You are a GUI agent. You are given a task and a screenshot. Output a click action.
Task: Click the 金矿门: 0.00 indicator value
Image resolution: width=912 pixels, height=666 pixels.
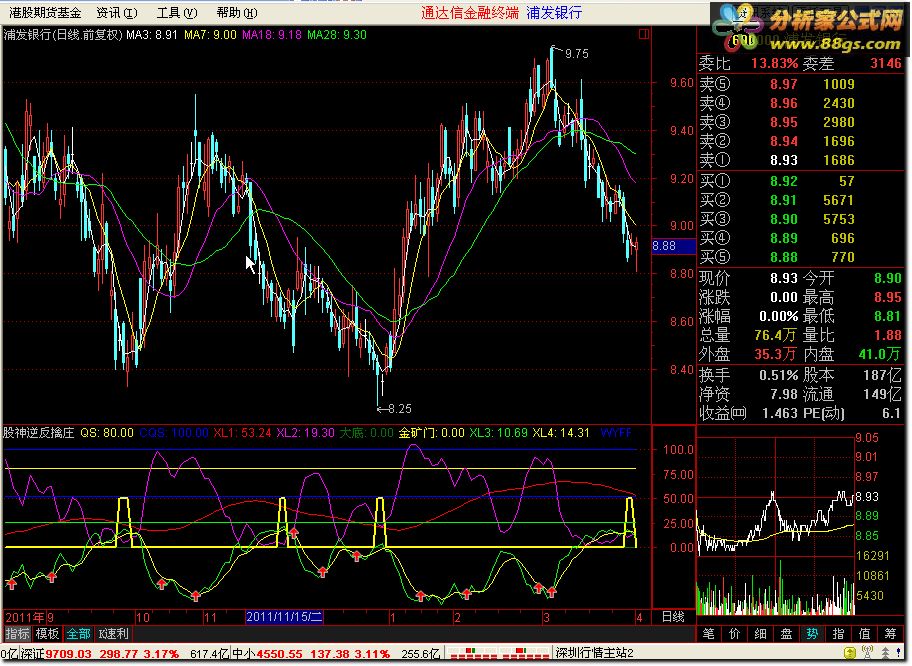click(x=432, y=433)
